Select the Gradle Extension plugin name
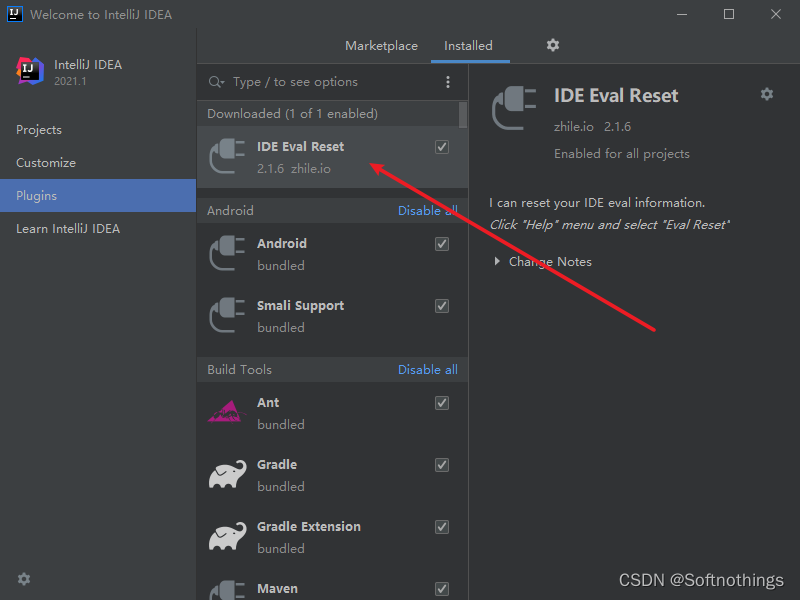Image resolution: width=800 pixels, height=600 pixels. 309,527
